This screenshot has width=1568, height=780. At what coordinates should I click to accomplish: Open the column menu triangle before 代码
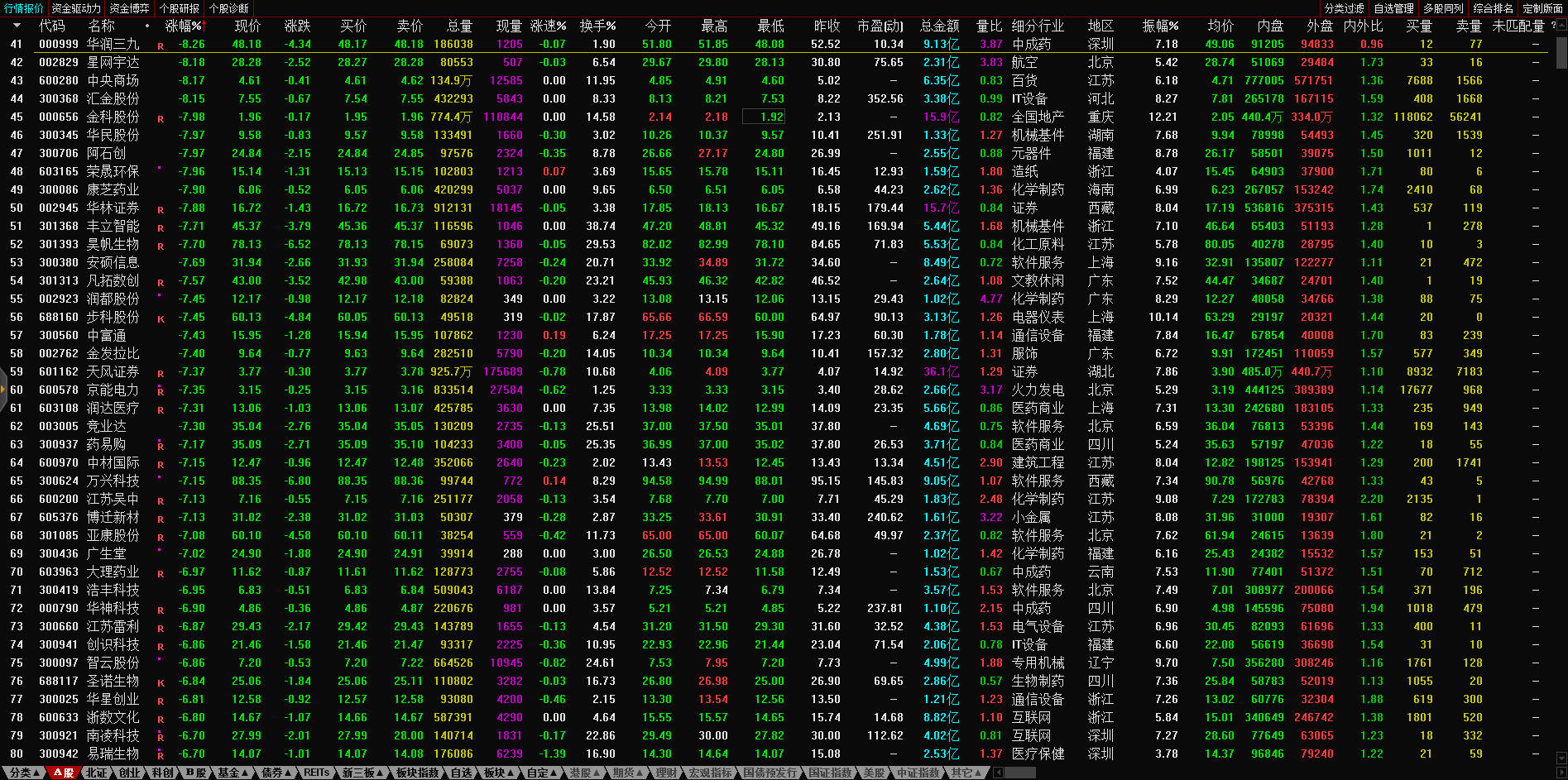(x=15, y=26)
